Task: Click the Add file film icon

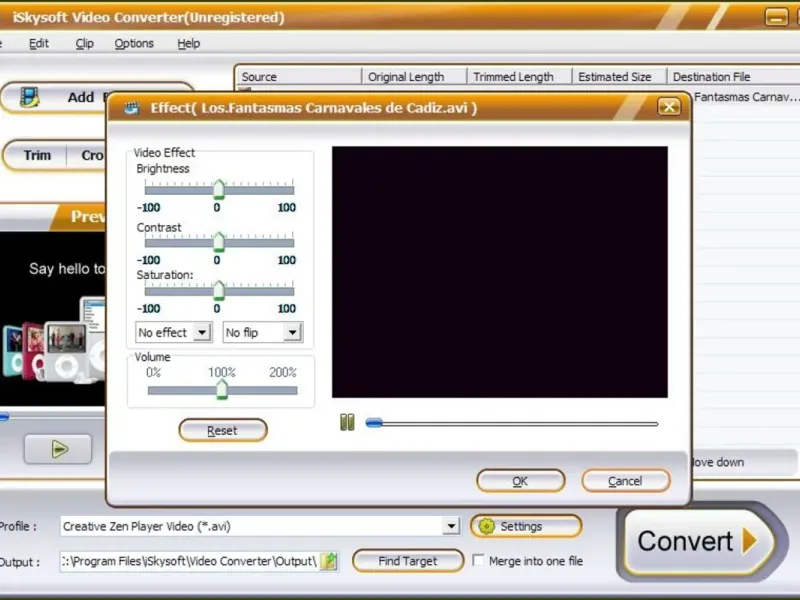Action: coord(30,97)
